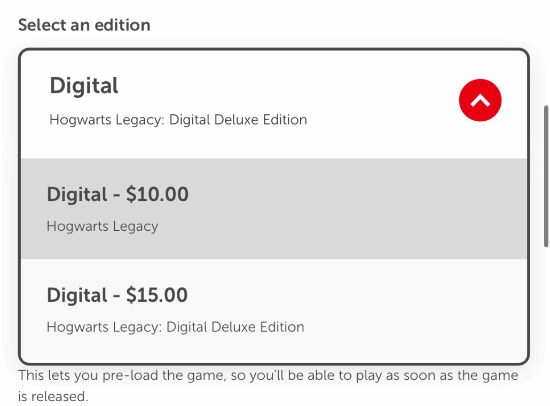The width and height of the screenshot is (550, 406).
Task: Click the $15.00 price text
Action: 157,295
